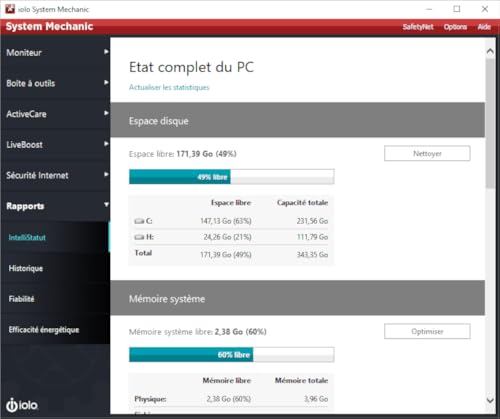Collapse the Rapports section

point(55,206)
